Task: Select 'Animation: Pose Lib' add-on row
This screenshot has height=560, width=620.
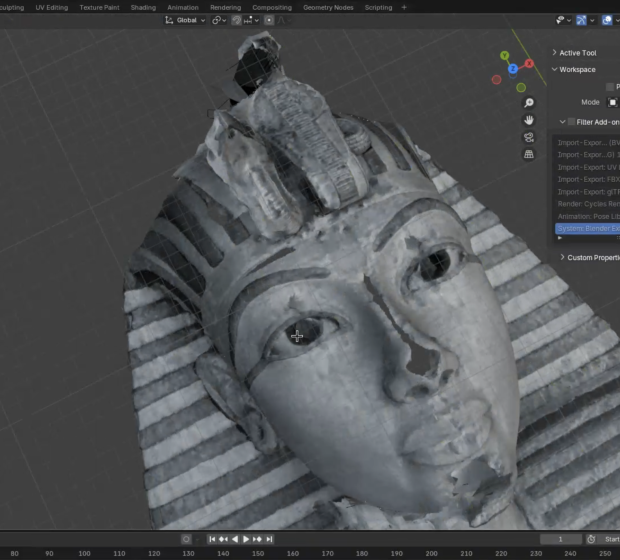Action: [587, 216]
